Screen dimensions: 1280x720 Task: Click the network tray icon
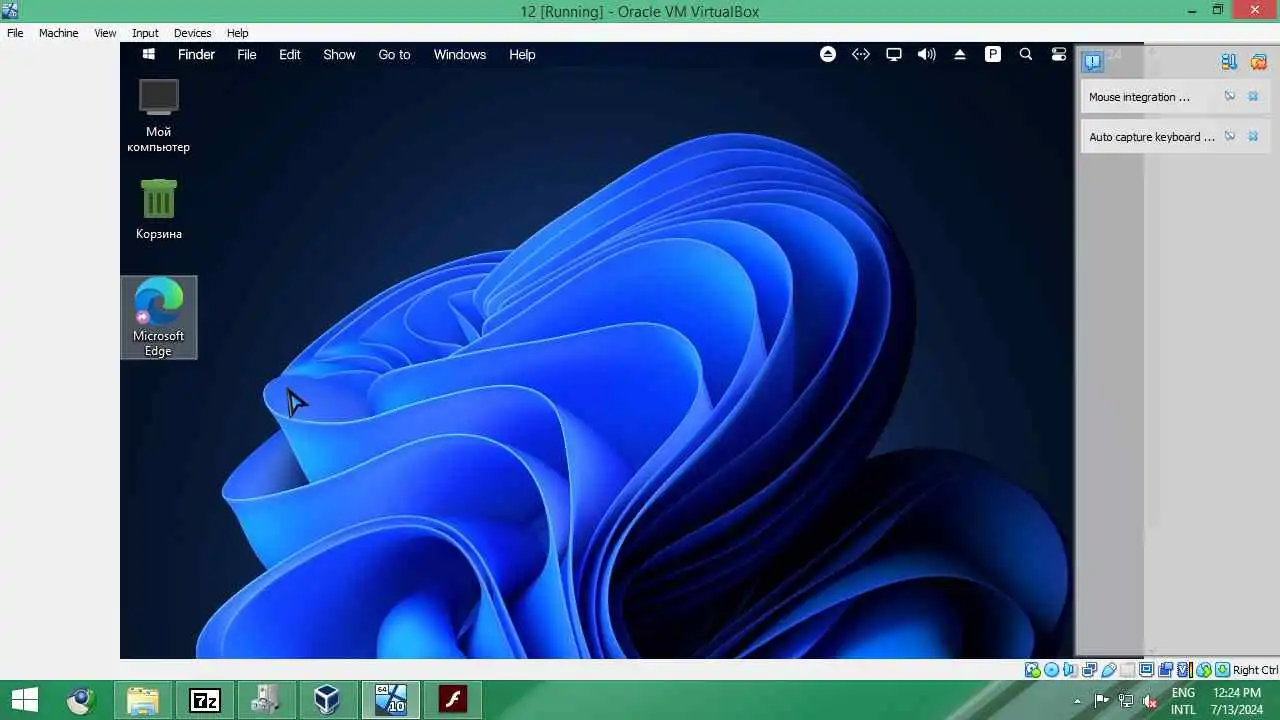click(1126, 701)
